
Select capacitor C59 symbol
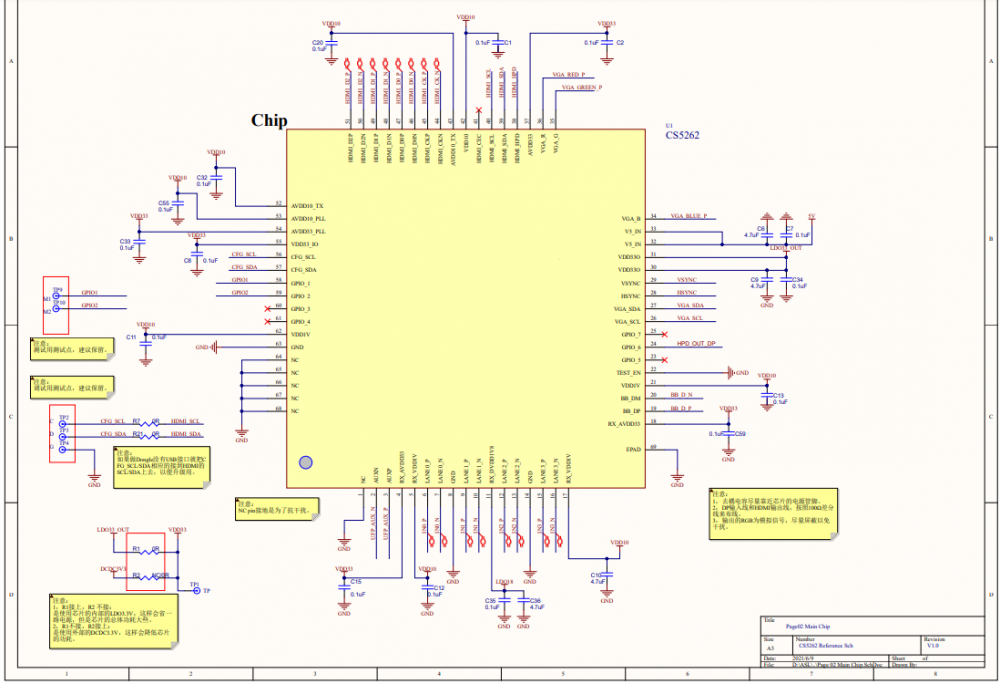click(728, 433)
